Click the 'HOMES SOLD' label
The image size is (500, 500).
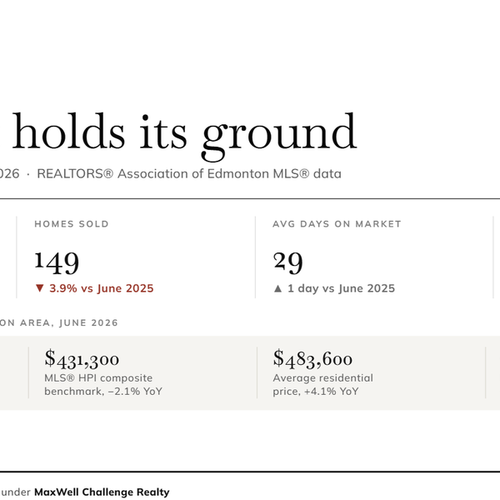pyautogui.click(x=72, y=224)
